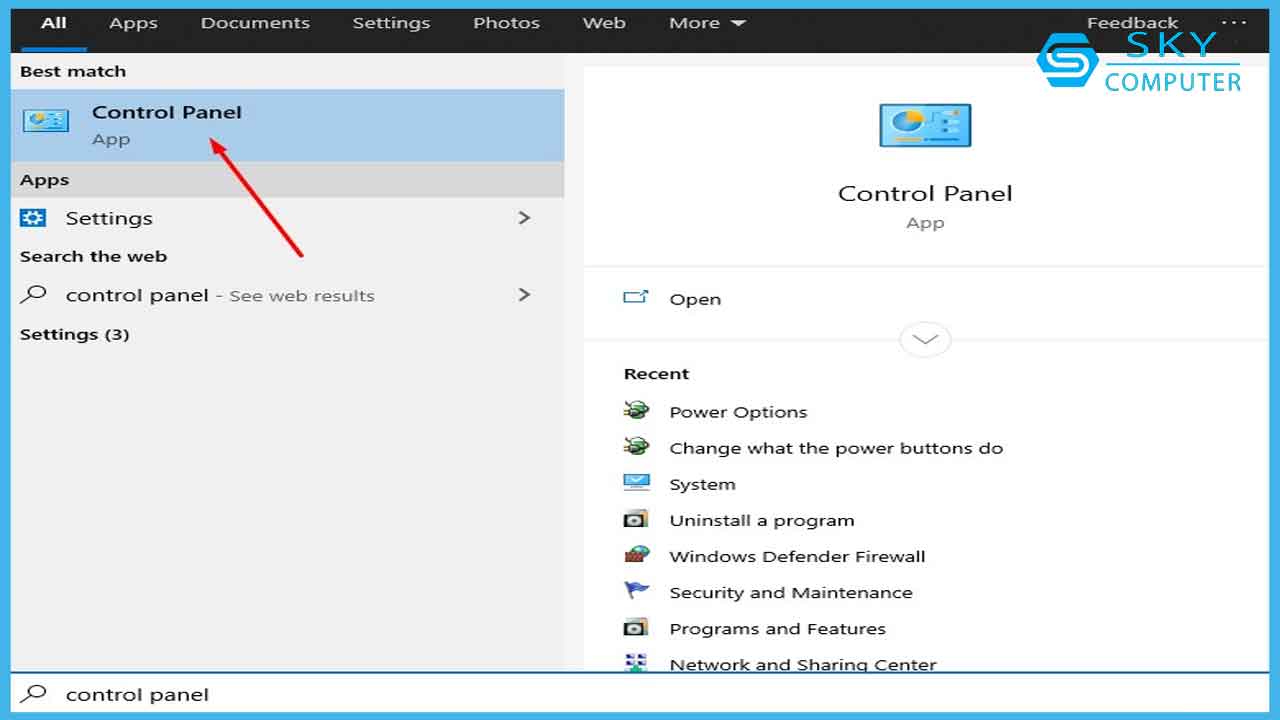Viewport: 1280px width, 720px height.
Task: Click the search box magnifier icon
Action: coord(34,693)
